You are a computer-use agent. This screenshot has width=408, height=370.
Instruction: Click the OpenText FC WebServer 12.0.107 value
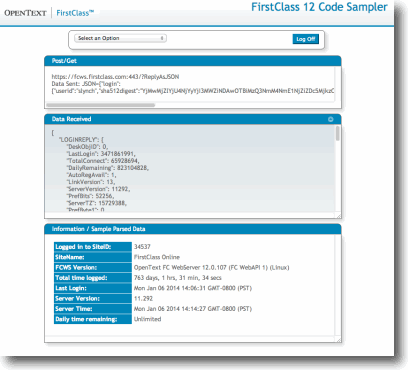212,267
